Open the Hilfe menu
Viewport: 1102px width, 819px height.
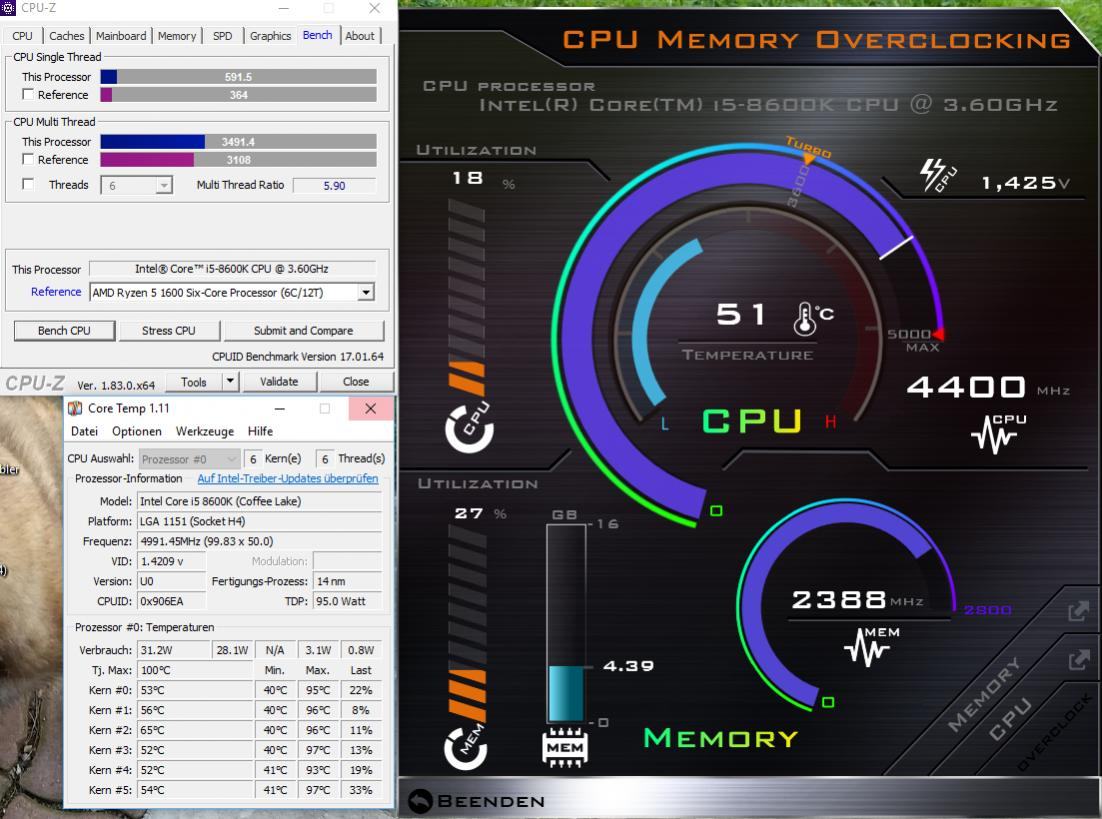pyautogui.click(x=260, y=432)
